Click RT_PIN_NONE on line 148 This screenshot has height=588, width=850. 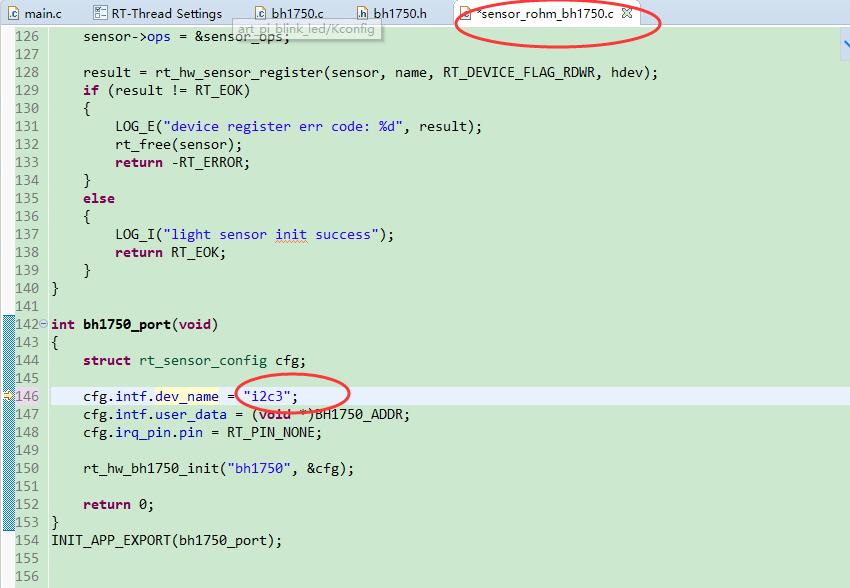(271, 432)
